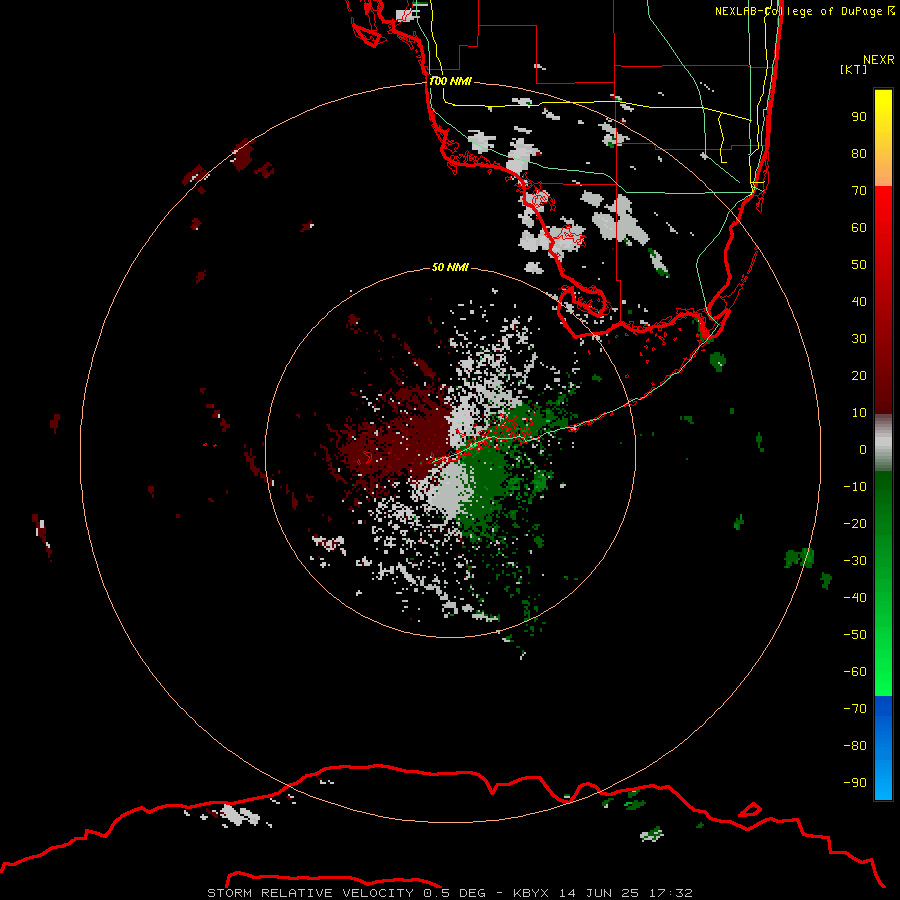Image resolution: width=900 pixels, height=900 pixels.
Task: Click the yellow segment of velocity color bar
Action: 883,137
